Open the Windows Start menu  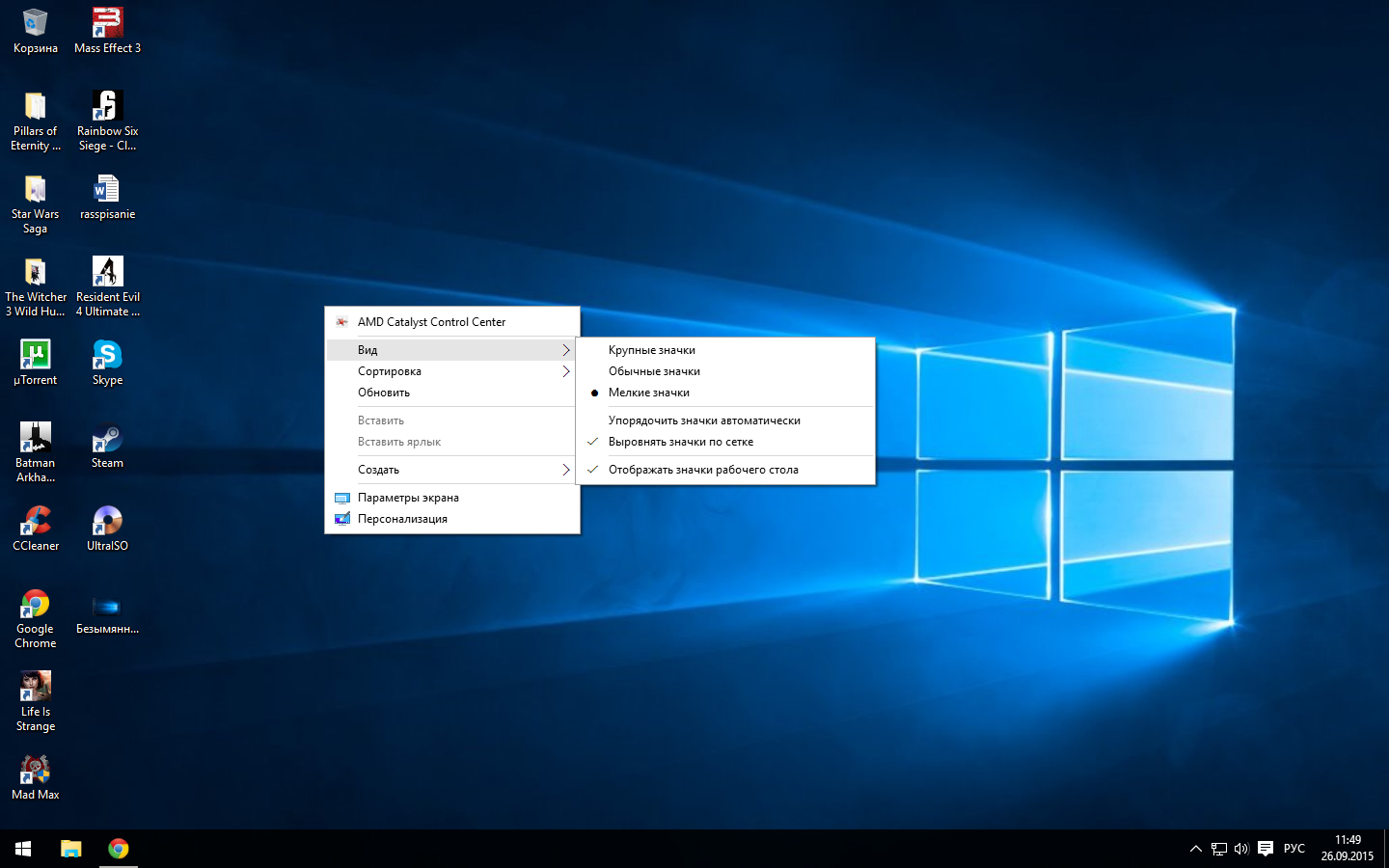[23, 849]
